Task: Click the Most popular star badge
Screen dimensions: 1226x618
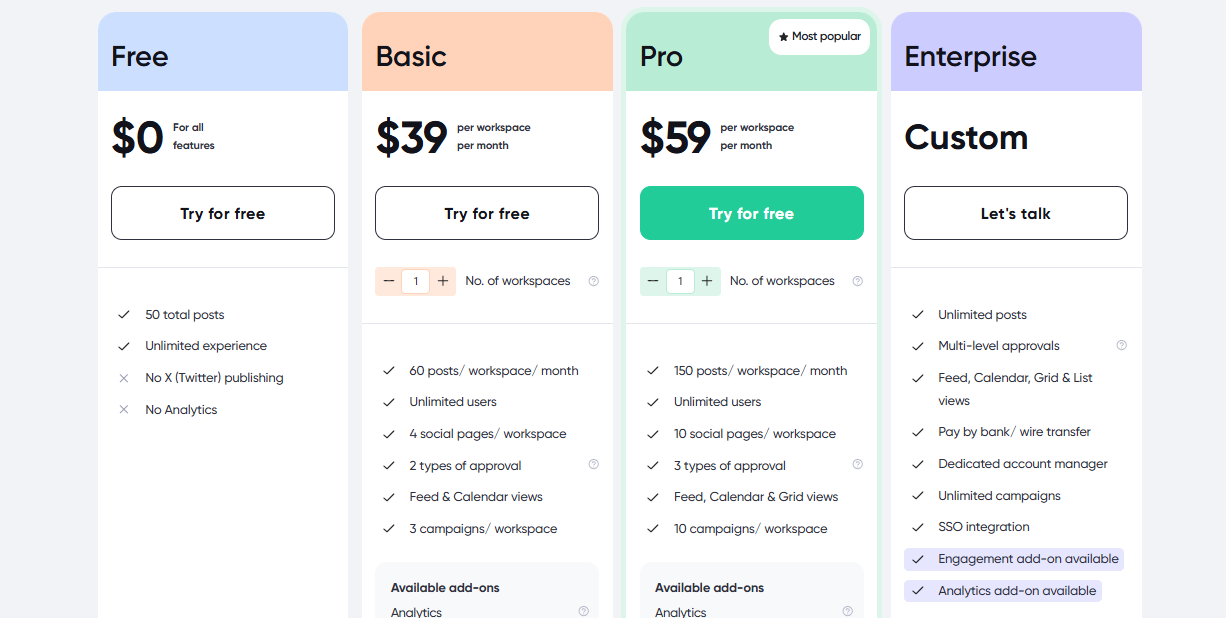Action: pyautogui.click(x=819, y=37)
